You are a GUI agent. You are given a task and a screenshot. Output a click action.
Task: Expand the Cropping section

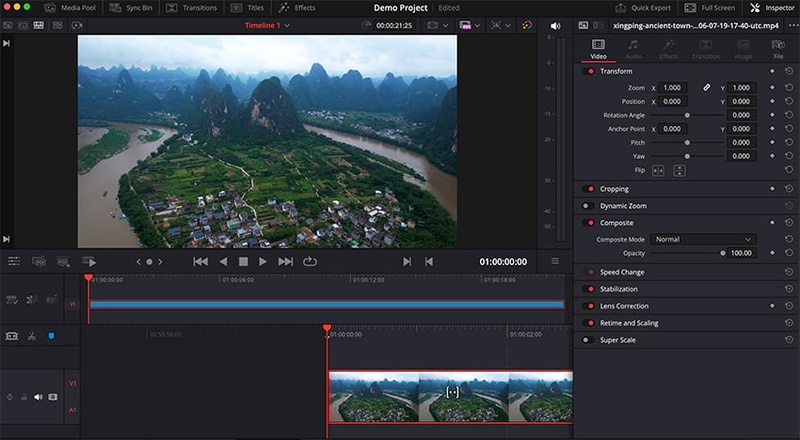pyautogui.click(x=614, y=189)
